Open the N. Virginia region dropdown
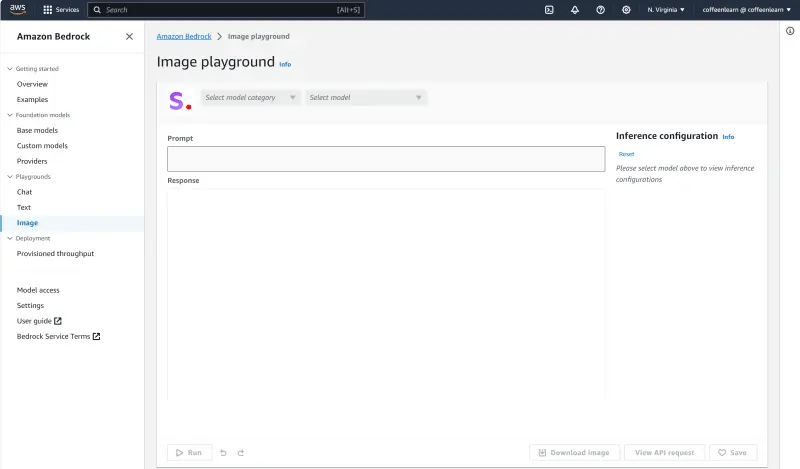Image resolution: width=800 pixels, height=469 pixels. 666,10
